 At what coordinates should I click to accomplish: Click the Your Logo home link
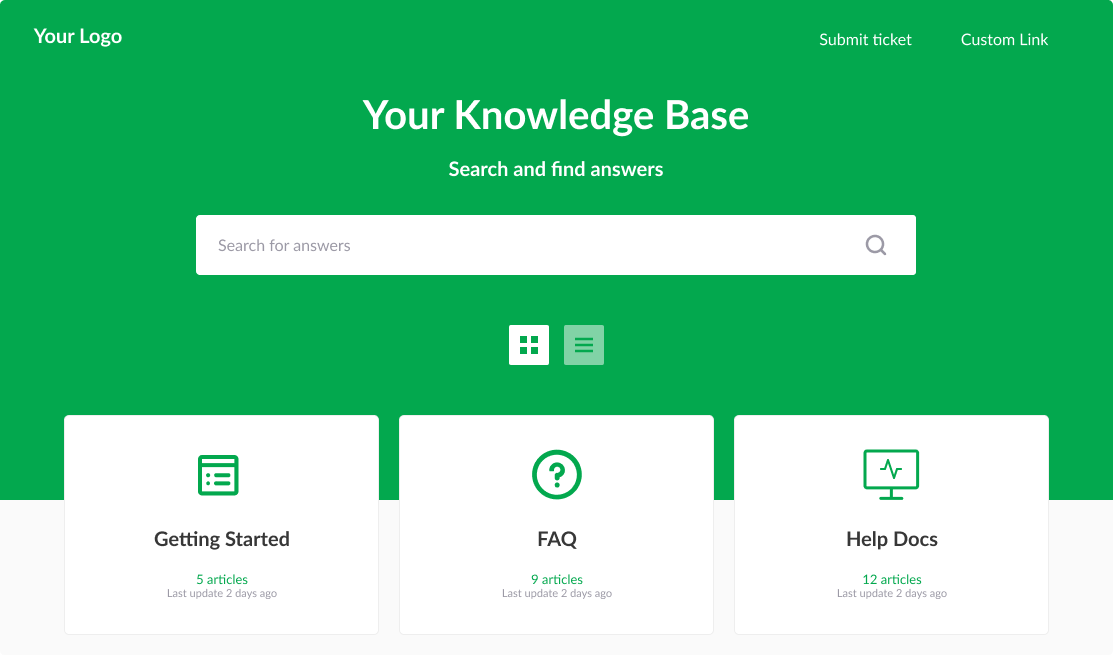click(x=78, y=37)
